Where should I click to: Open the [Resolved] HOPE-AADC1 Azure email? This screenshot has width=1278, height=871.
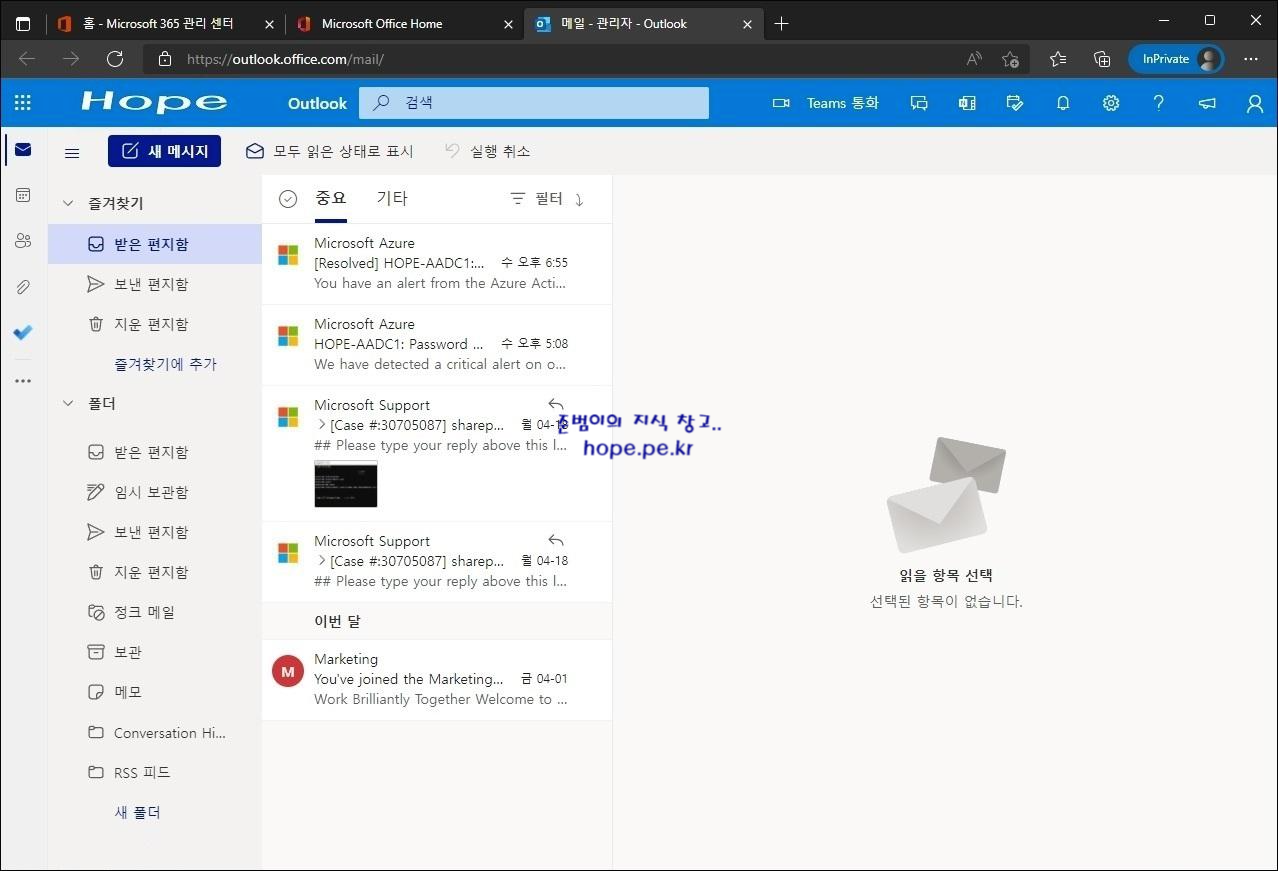pos(437,264)
